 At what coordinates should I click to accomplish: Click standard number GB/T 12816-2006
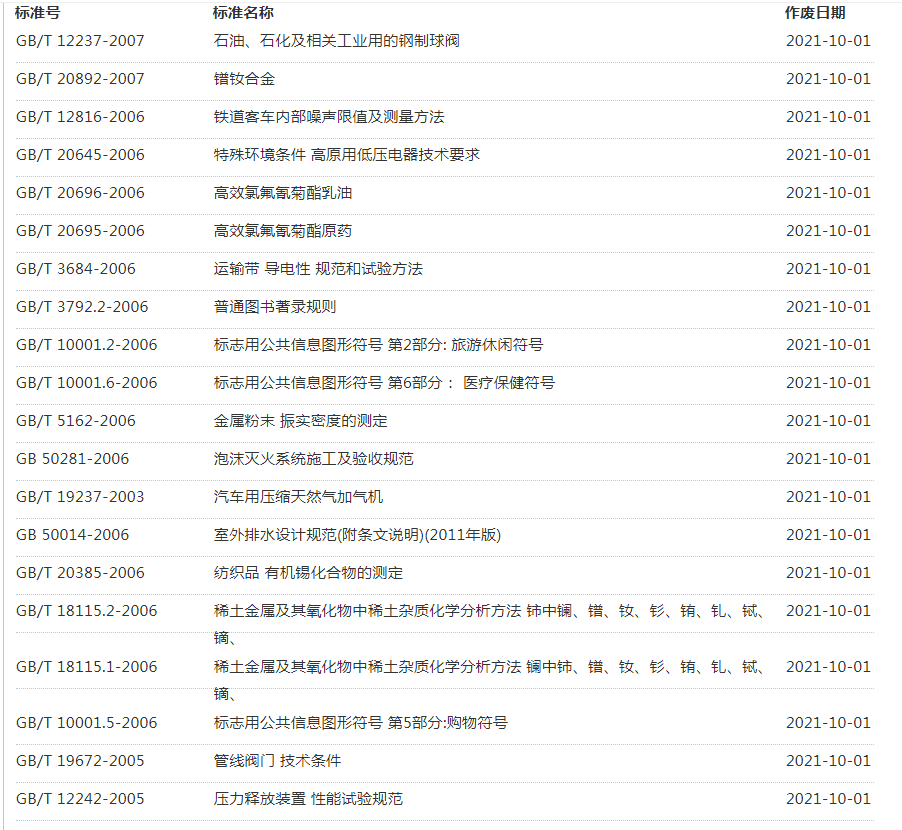(80, 117)
